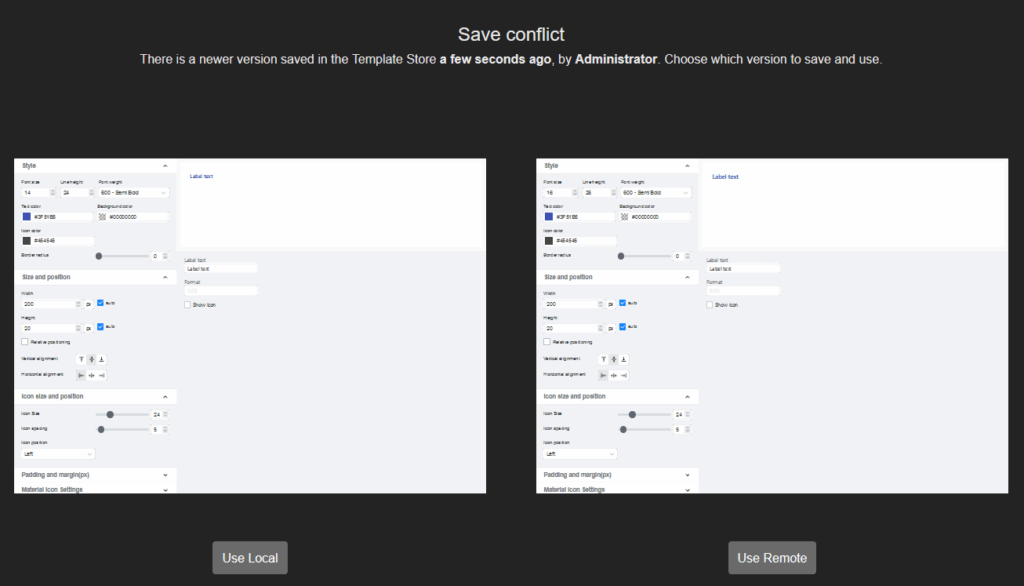
Task: Uncheck Width auto checkbox in local preview
Action: 100,302
